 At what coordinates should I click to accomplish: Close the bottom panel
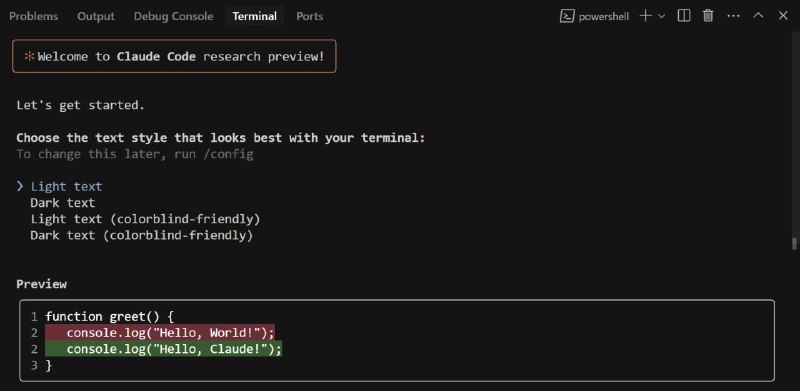783,16
